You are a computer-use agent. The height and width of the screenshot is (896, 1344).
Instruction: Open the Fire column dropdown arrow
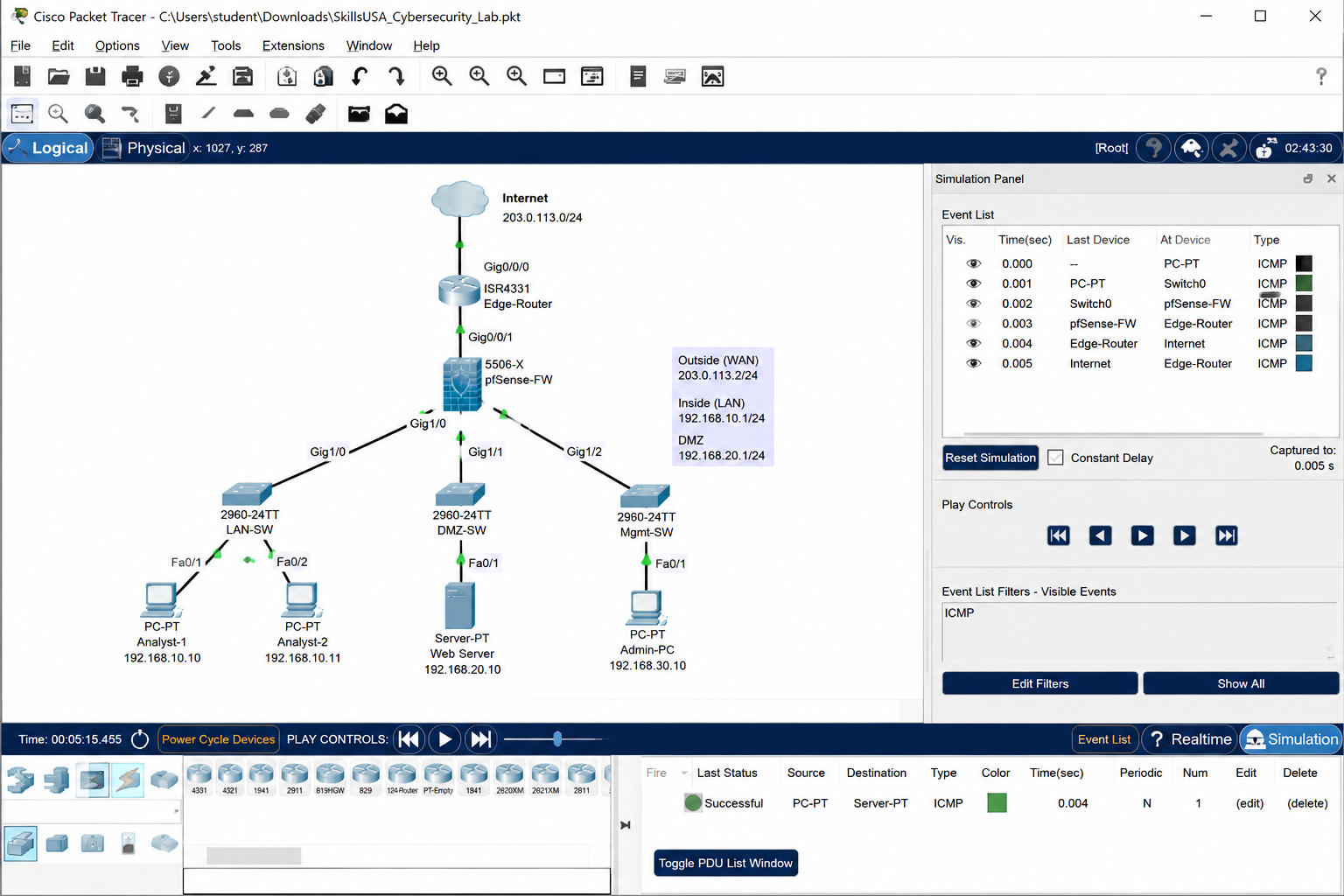[x=684, y=773]
